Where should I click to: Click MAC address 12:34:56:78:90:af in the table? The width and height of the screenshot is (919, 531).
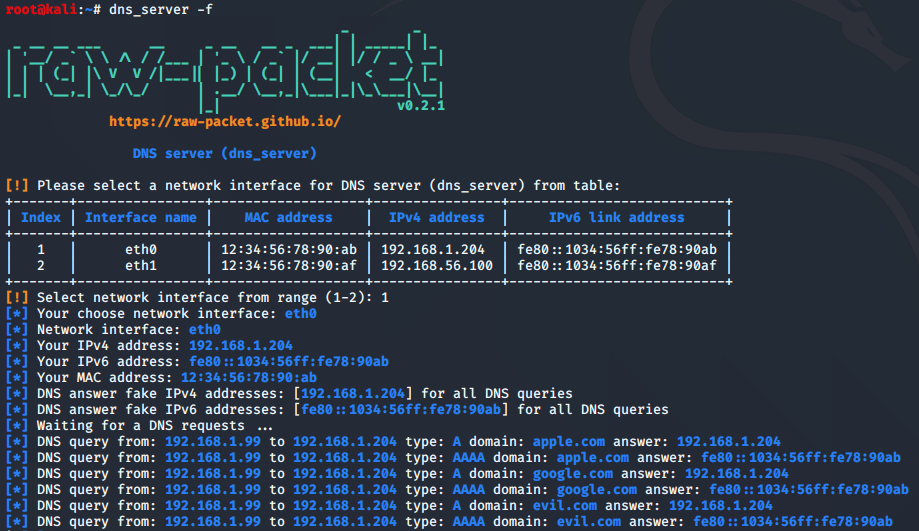coord(288,266)
